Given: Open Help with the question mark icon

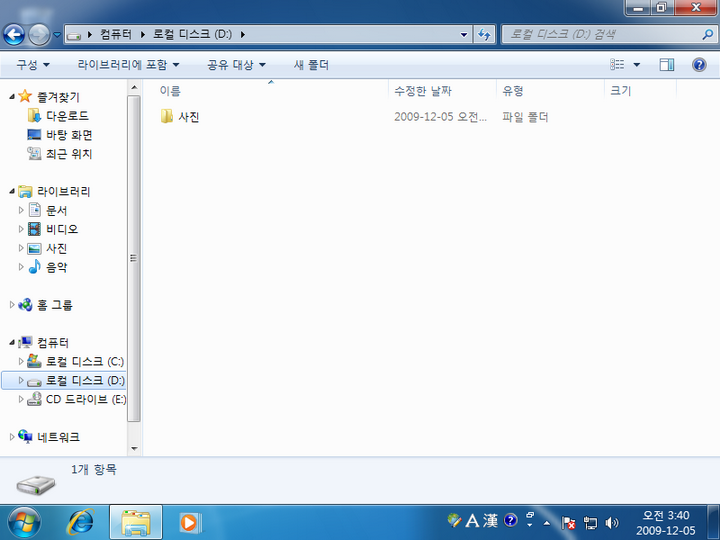Looking at the screenshot, I should 699,65.
